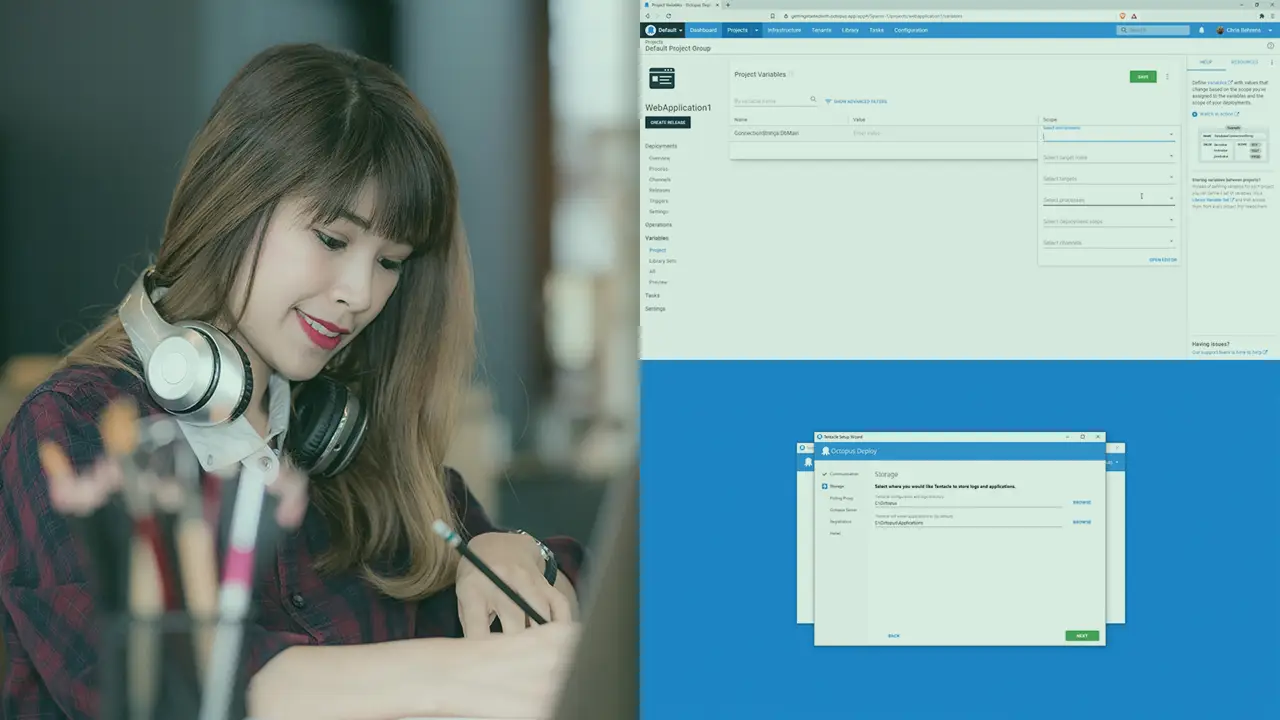The image size is (1280, 720).
Task: Open the overflow menu beside the Save button
Action: click(1167, 77)
